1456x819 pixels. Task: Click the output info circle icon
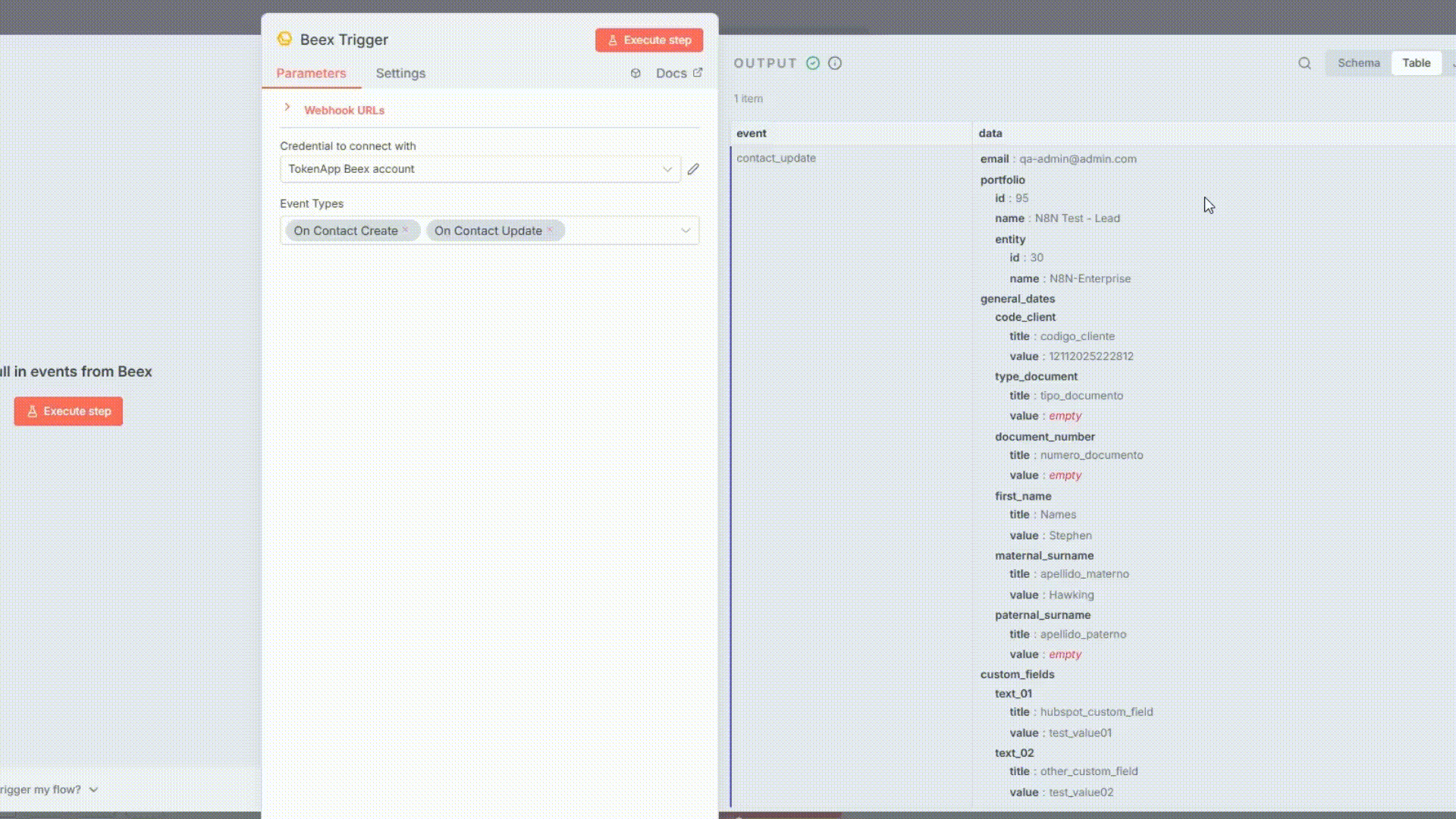(835, 63)
